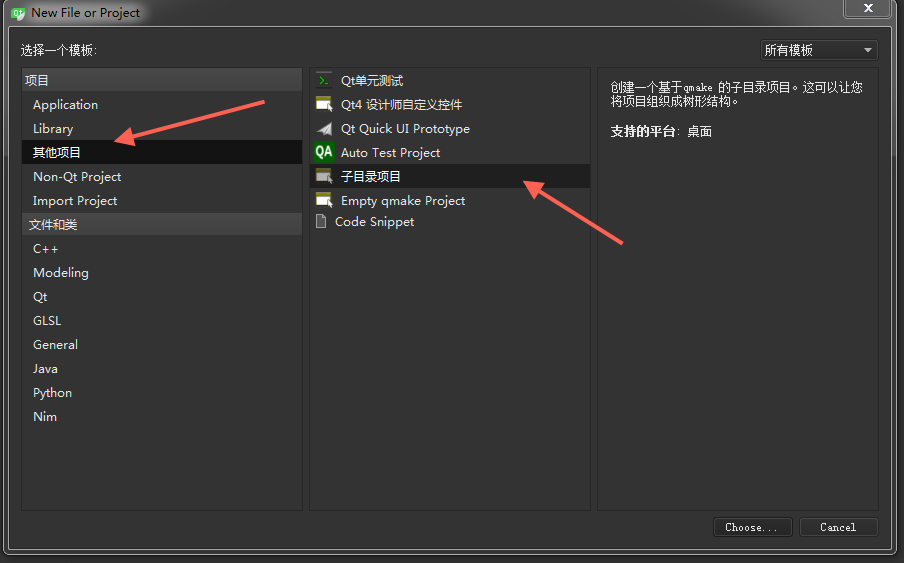Select the Python category
This screenshot has height=563, width=904.
[162, 392]
